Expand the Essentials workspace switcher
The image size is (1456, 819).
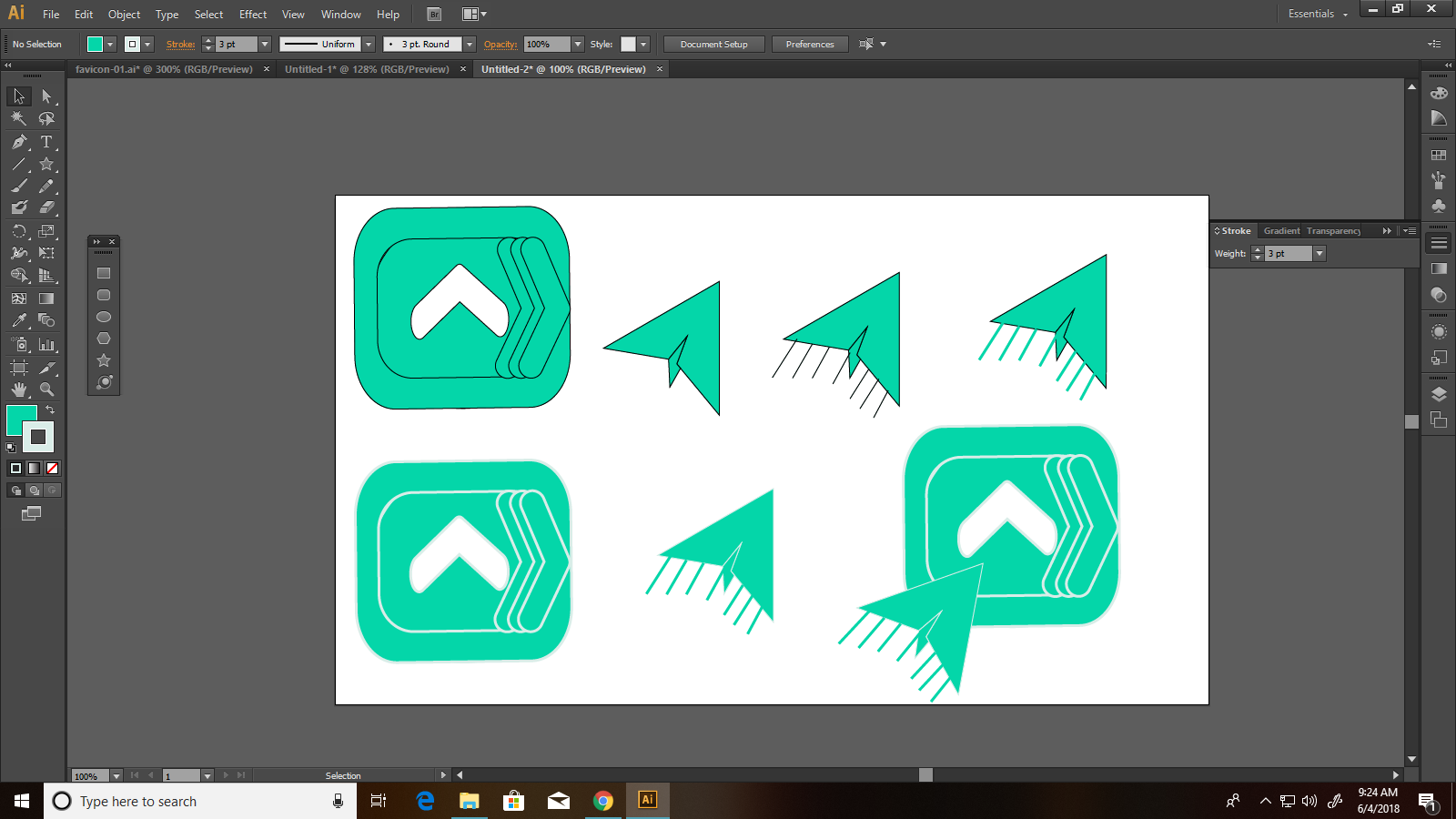[x=1318, y=14]
